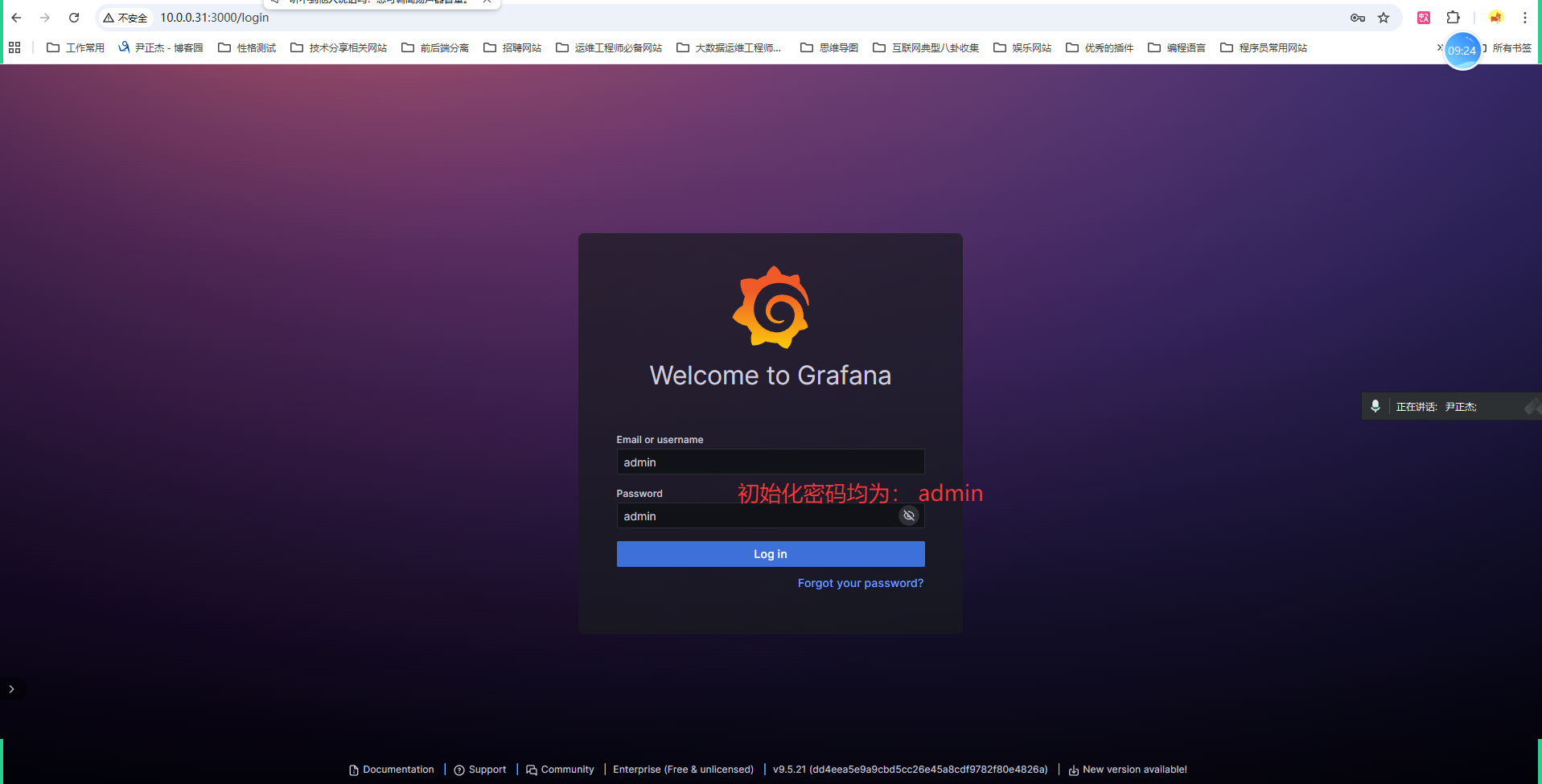Screen dimensions: 1542x784
Task: Open the Support footer link
Action: (480, 770)
